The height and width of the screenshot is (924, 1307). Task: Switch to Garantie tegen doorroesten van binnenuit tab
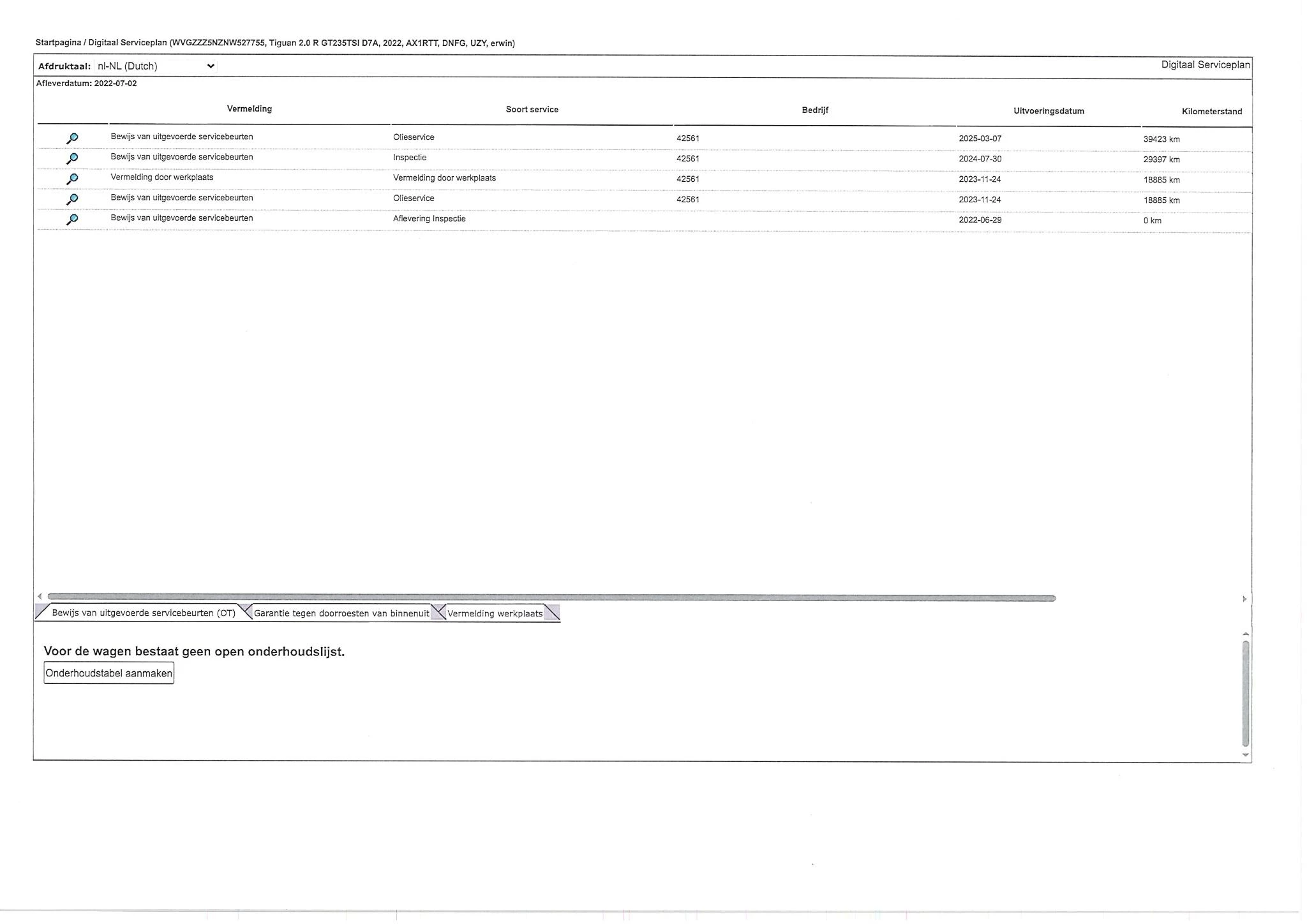click(341, 613)
